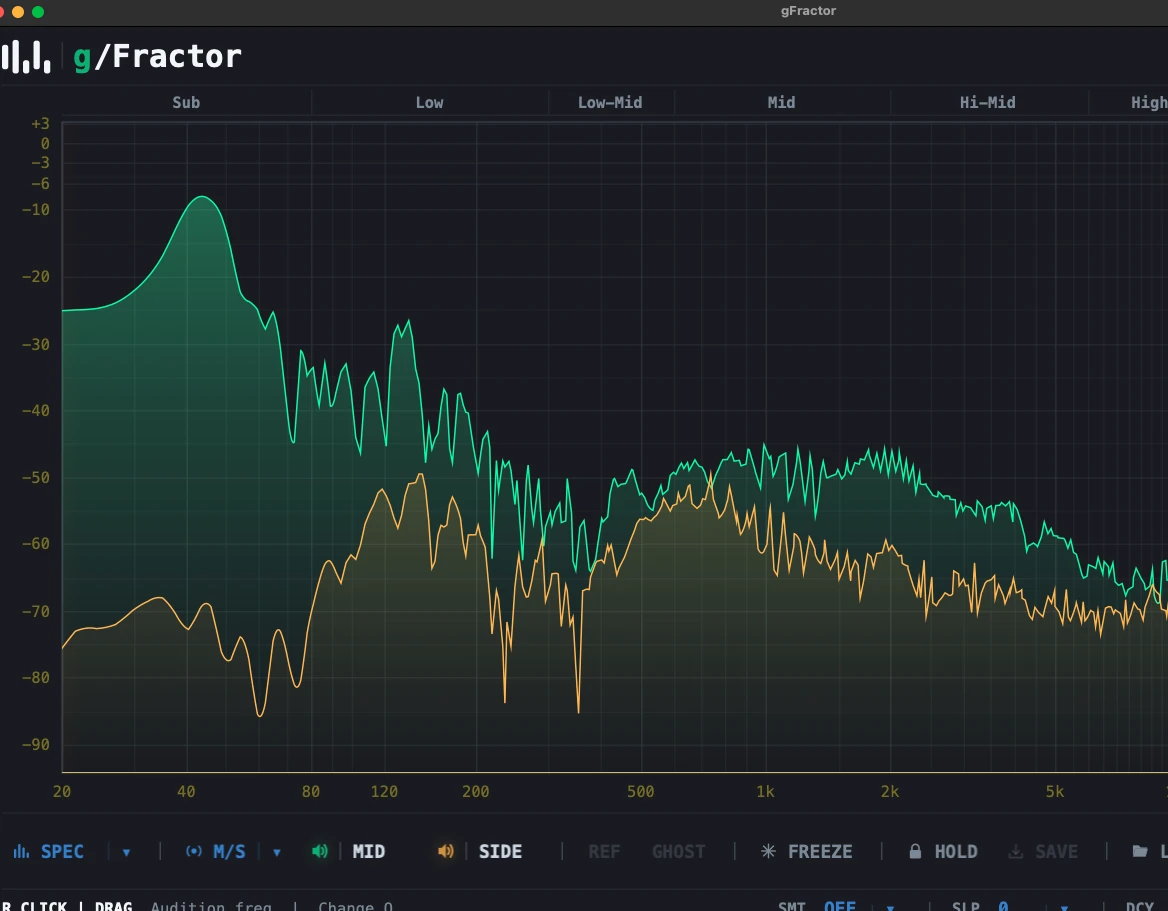Click the 40 Hz frequency axis label
This screenshot has height=911, width=1168.
coord(186,791)
